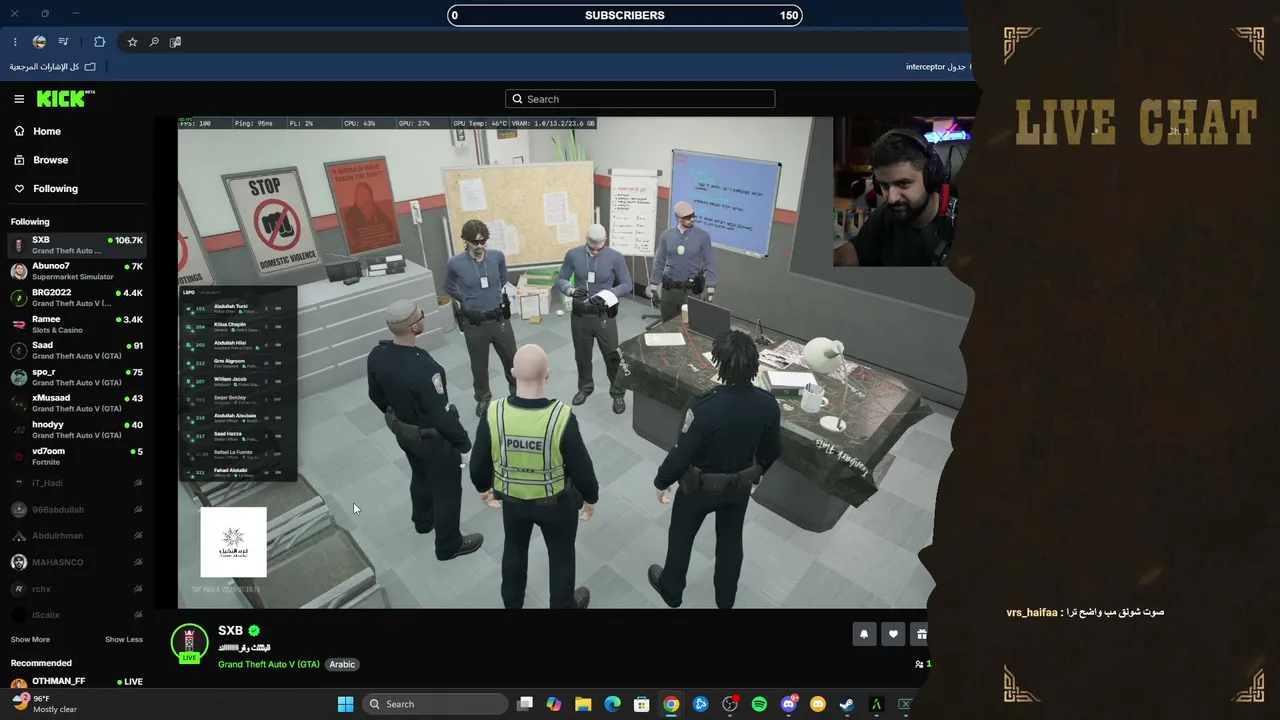Click the Kick search field
1280x720 pixels.
640,99
